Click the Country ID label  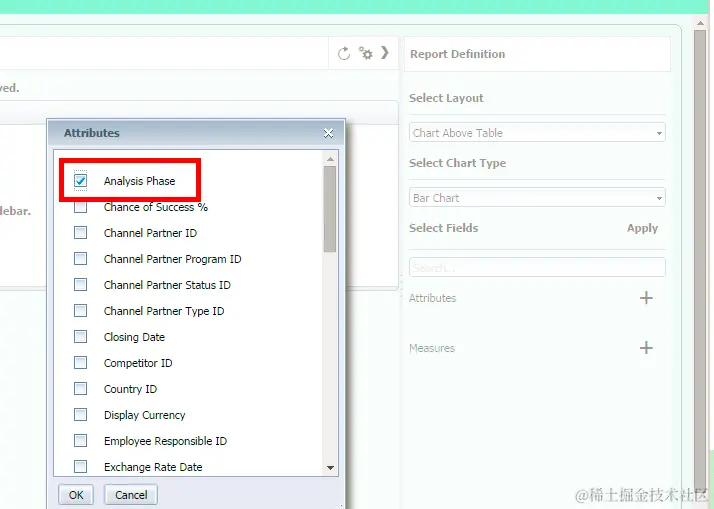130,389
